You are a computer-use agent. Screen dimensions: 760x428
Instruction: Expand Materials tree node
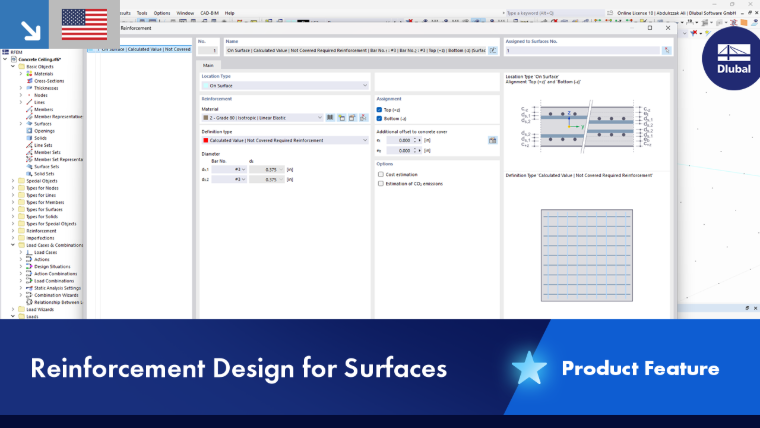pos(21,74)
